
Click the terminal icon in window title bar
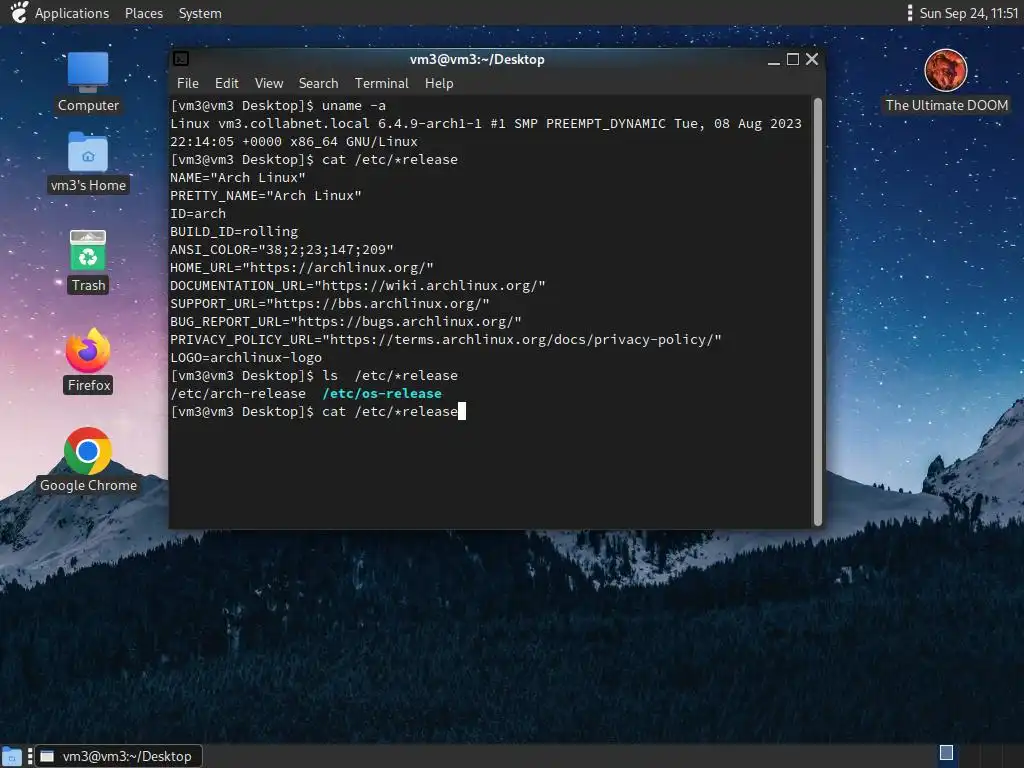pos(181,59)
